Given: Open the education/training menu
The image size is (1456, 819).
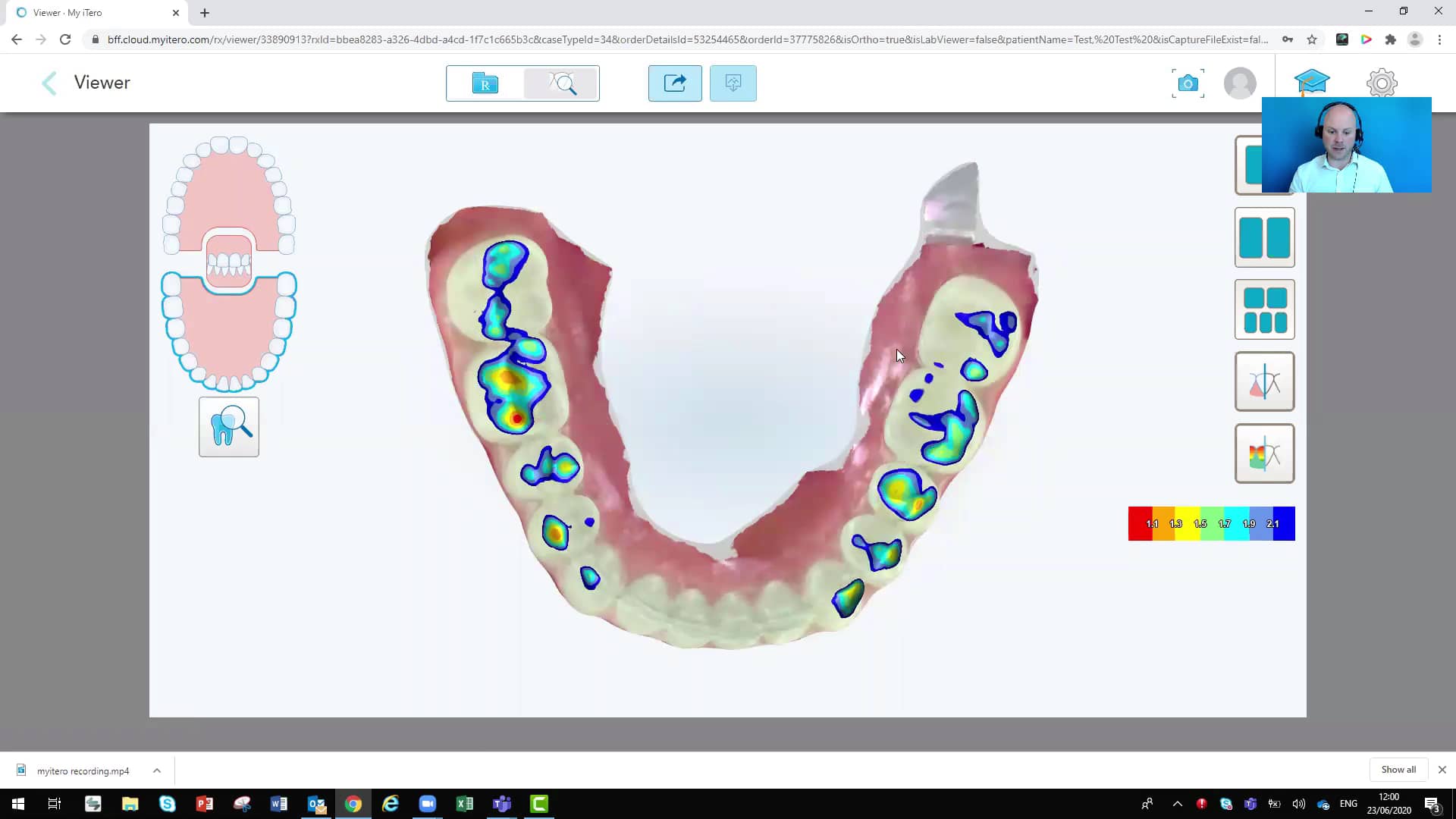Looking at the screenshot, I should tap(1312, 82).
